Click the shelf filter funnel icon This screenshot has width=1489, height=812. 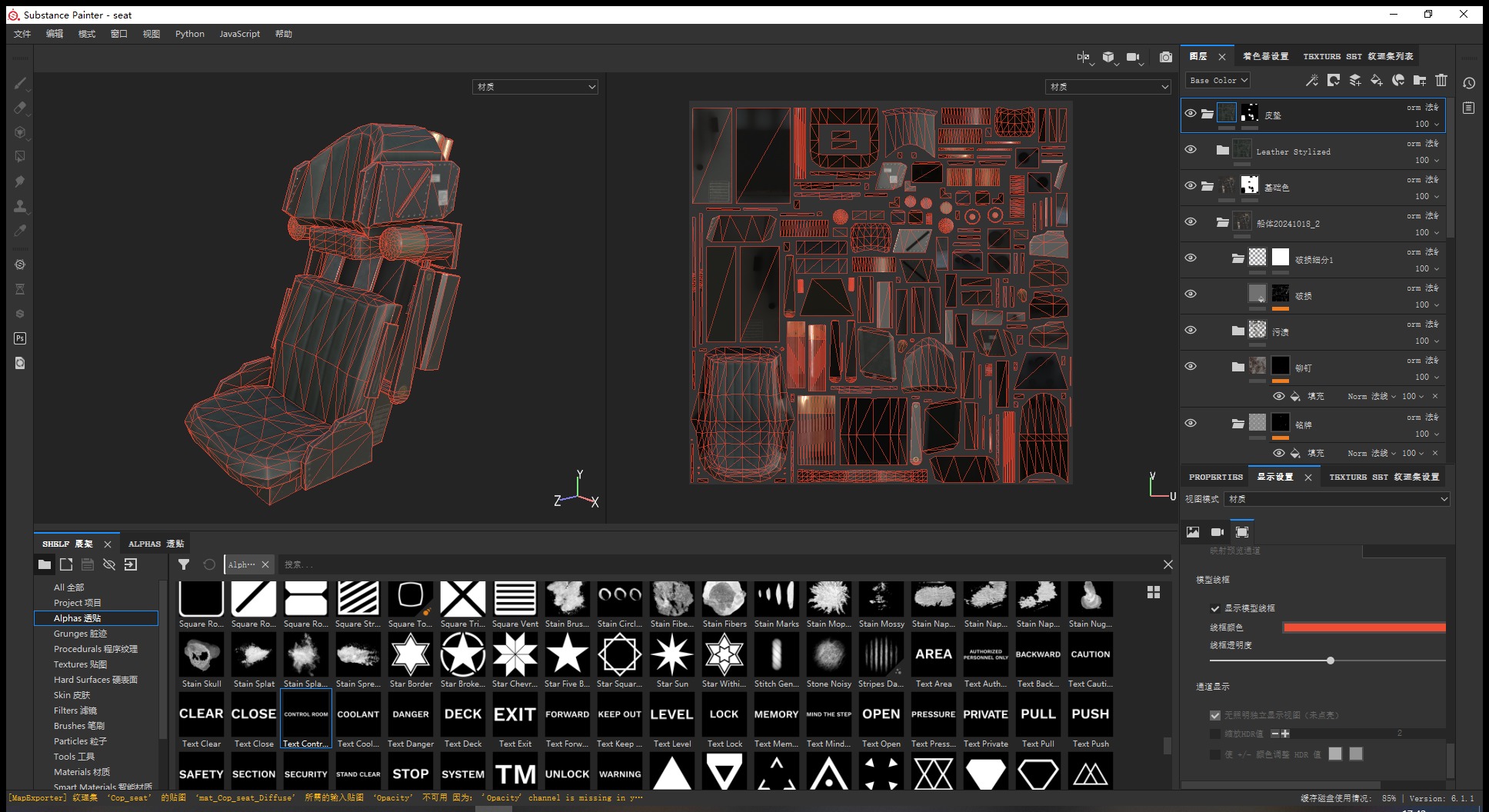184,564
